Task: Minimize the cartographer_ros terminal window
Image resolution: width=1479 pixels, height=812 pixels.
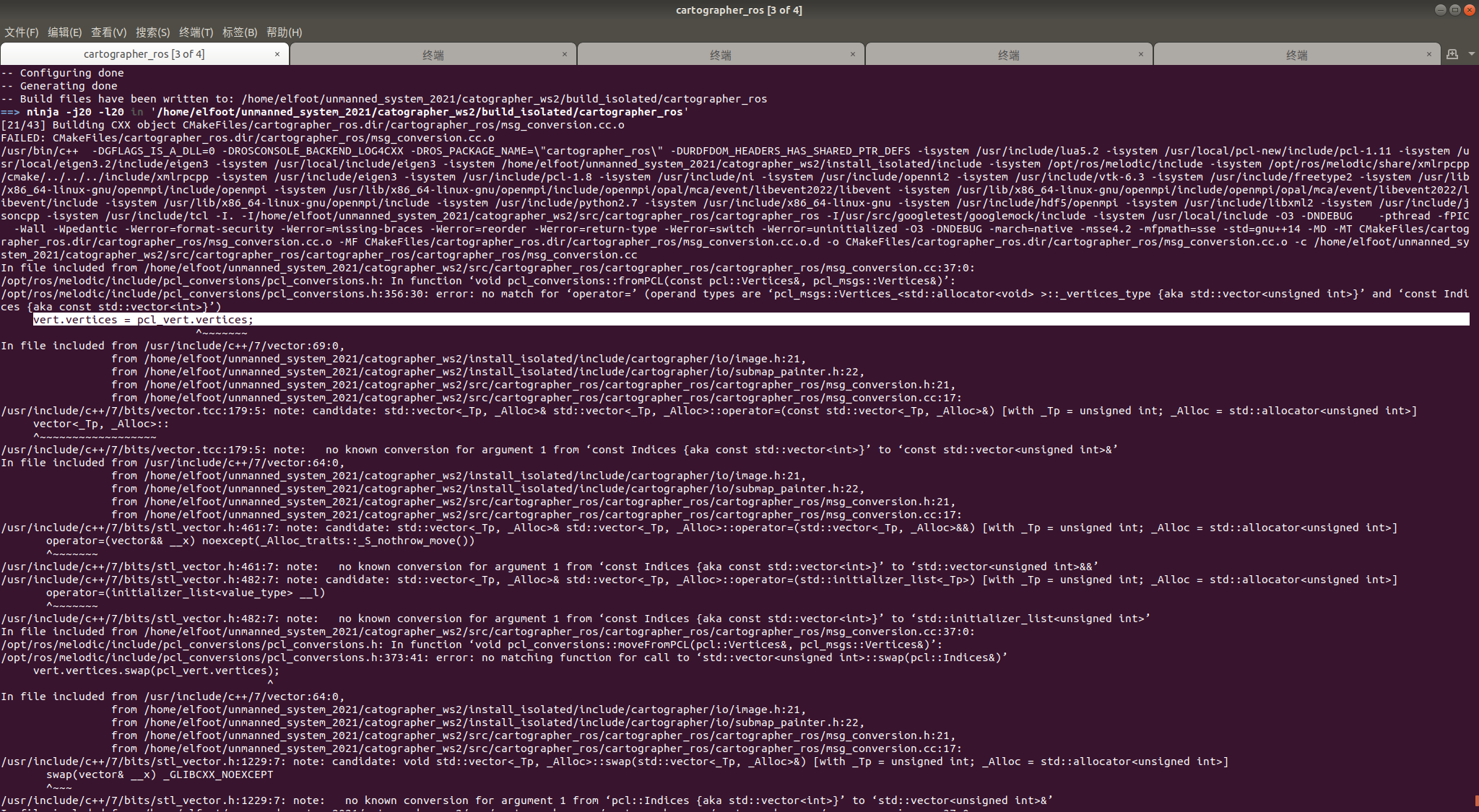Action: (1440, 10)
